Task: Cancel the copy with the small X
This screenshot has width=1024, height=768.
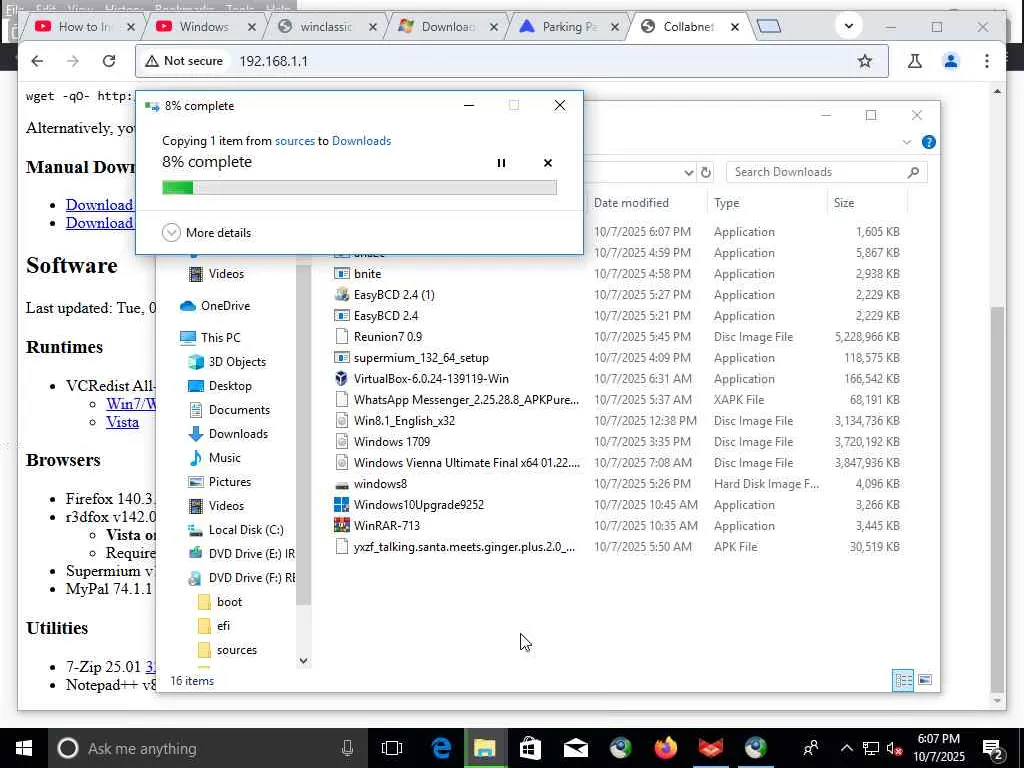Action: pyautogui.click(x=548, y=163)
